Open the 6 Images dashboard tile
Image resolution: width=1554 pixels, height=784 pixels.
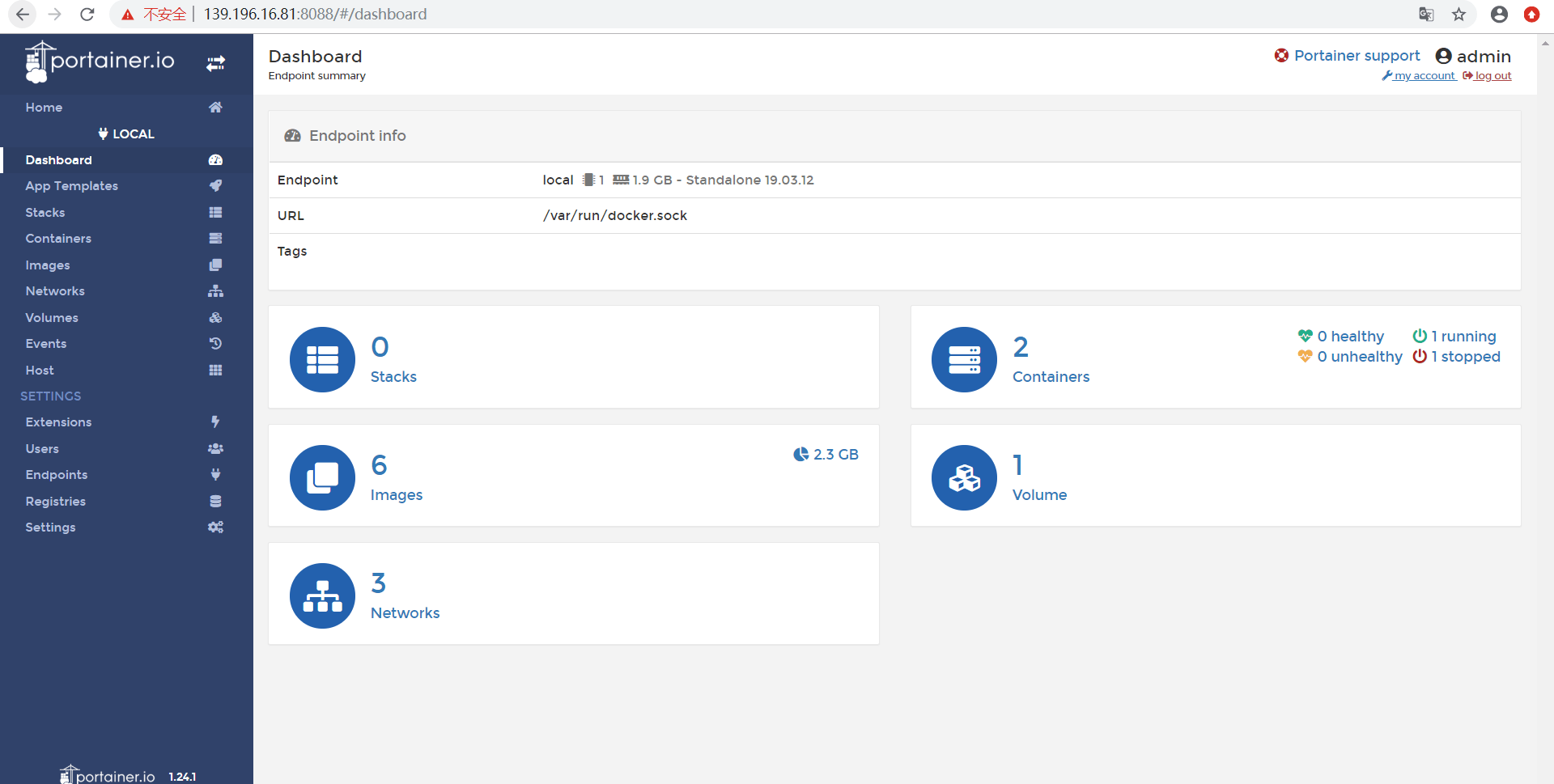click(x=573, y=476)
